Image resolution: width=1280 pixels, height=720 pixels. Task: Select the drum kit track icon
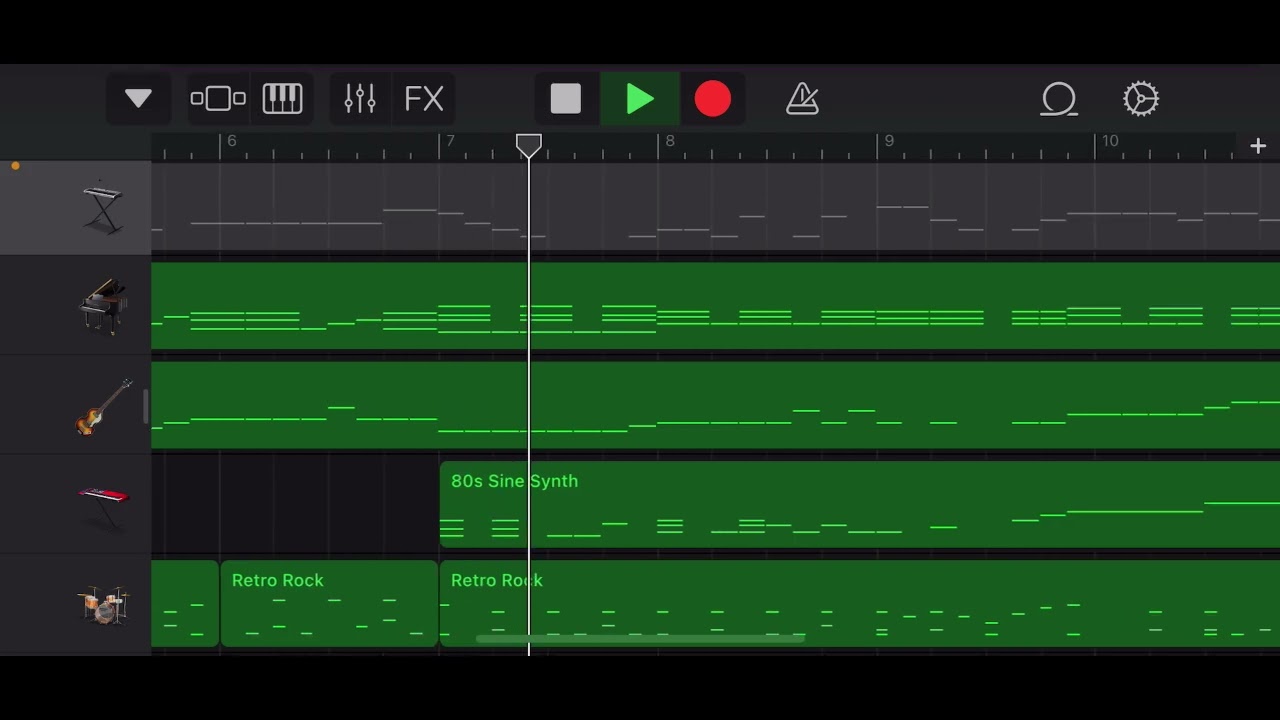tap(103, 604)
